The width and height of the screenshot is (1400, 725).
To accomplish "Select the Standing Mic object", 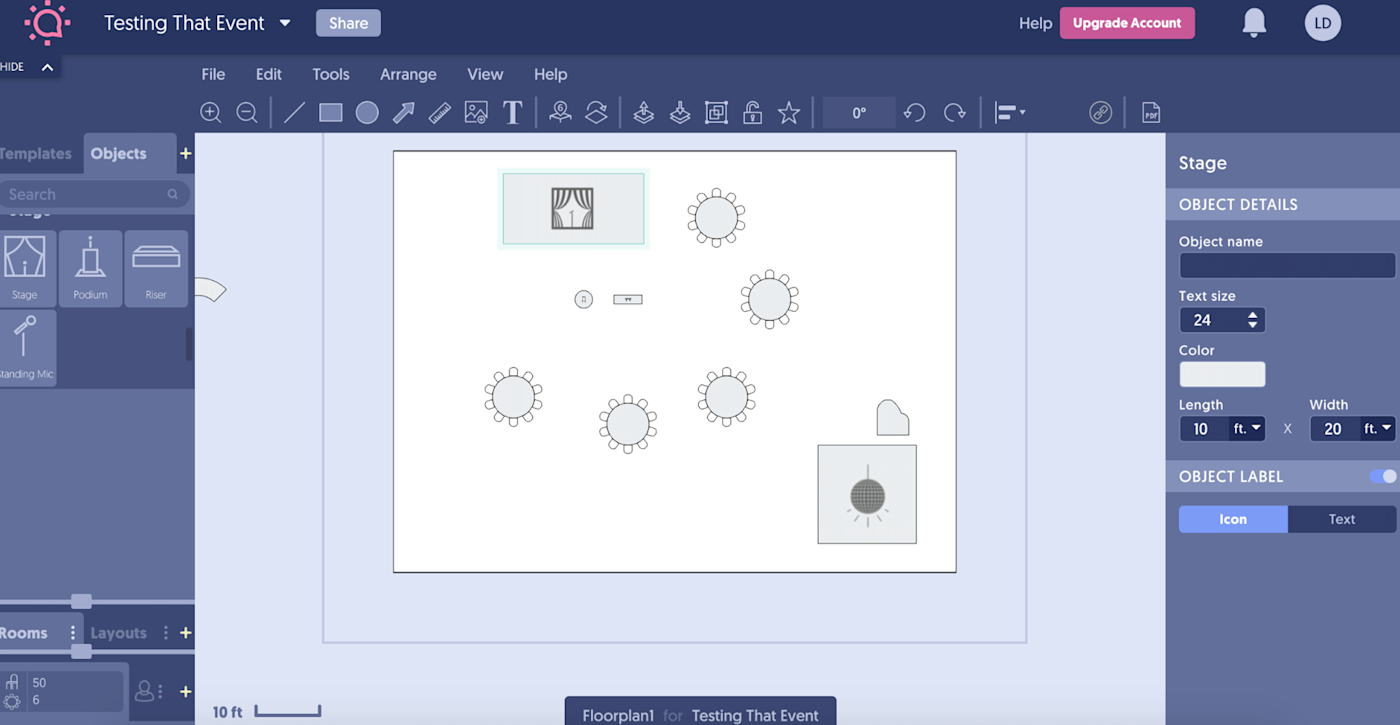I will coord(28,347).
